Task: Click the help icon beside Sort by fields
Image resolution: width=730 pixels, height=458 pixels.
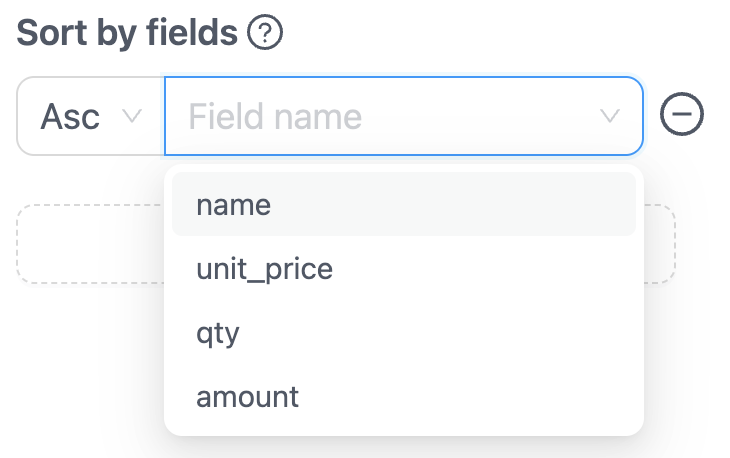Action: tap(266, 34)
